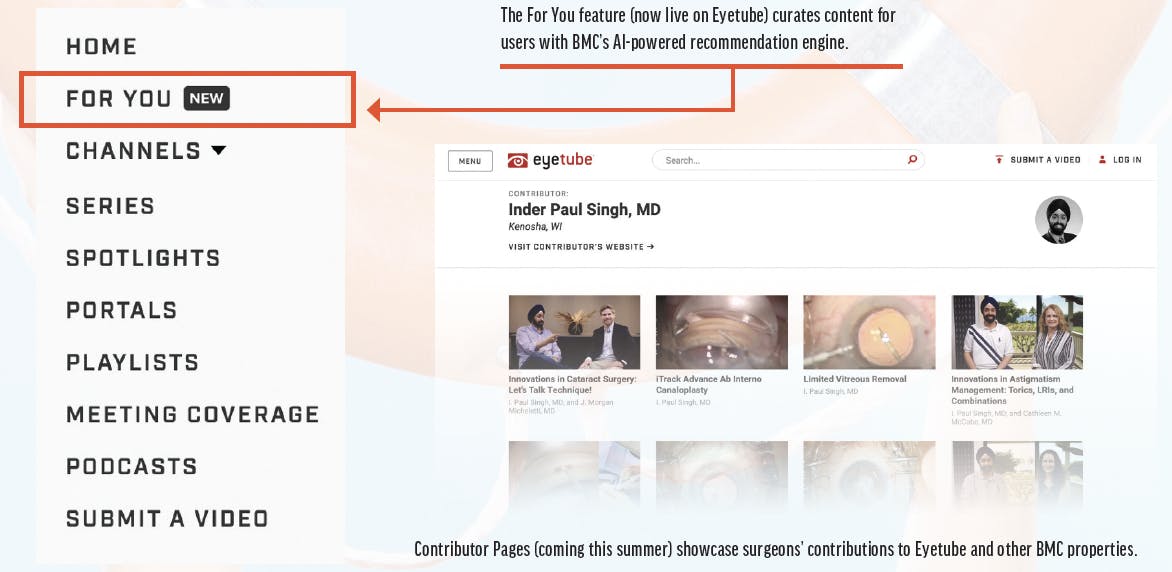Viewport: 1172px width, 572px height.
Task: Open Podcasts from the side menu
Action: 132,466
